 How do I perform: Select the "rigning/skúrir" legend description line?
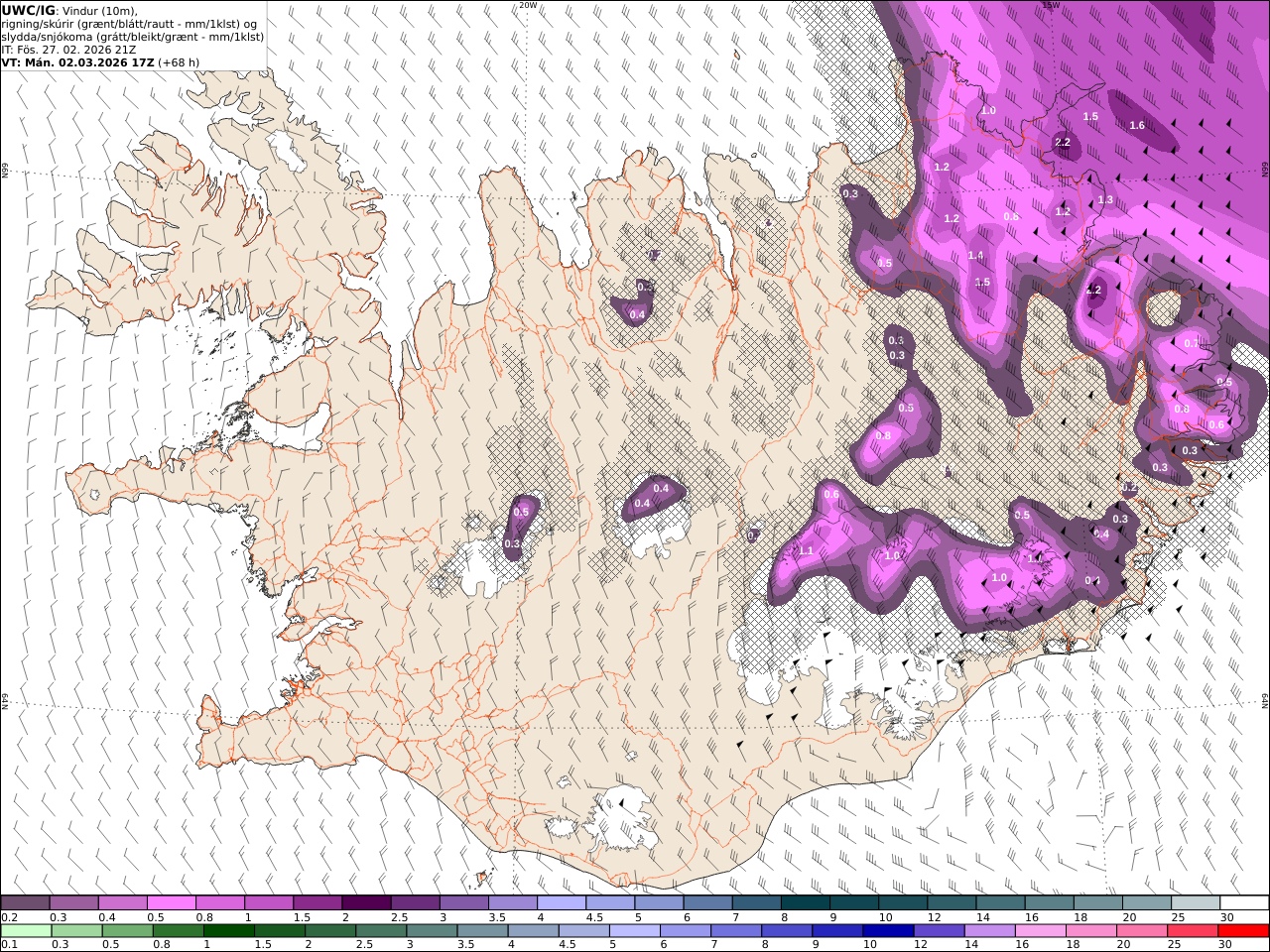[x=130, y=24]
